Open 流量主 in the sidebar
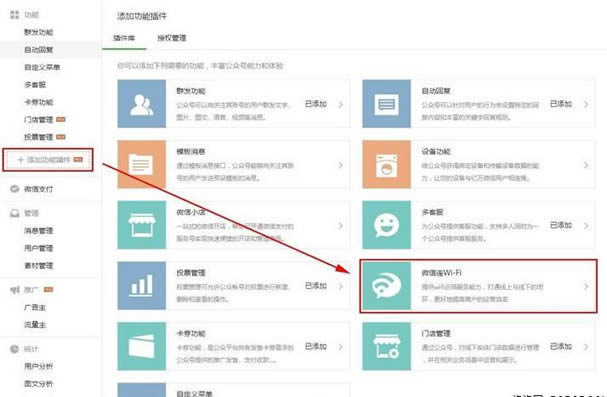The height and width of the screenshot is (397, 607). click(x=35, y=325)
